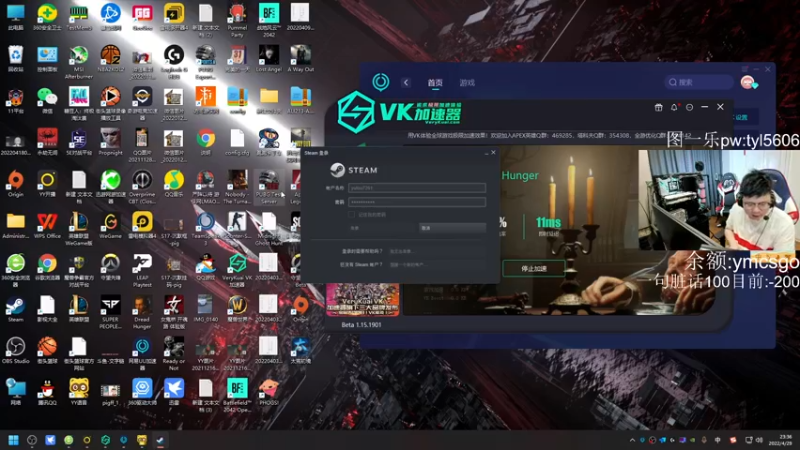Tick the remember password checkbox in Steam

(352, 215)
